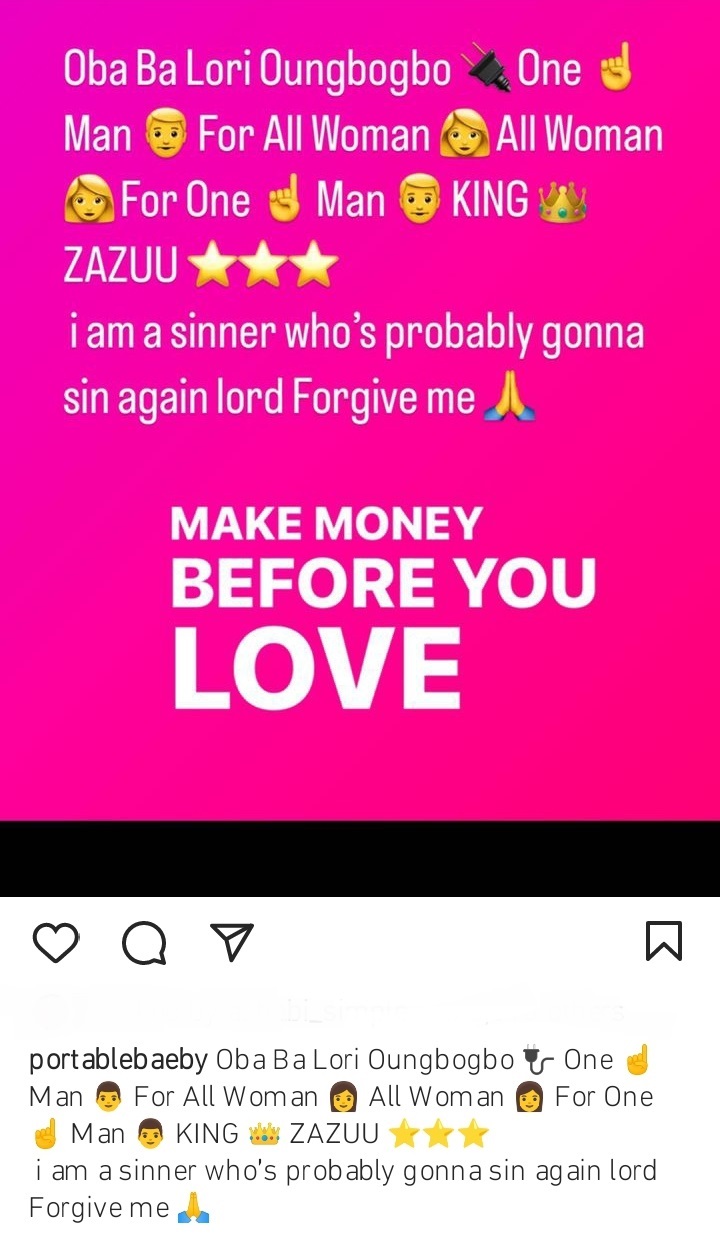The height and width of the screenshot is (1238, 720).
Task: Open comments via the speech bubble icon
Action: tap(144, 942)
